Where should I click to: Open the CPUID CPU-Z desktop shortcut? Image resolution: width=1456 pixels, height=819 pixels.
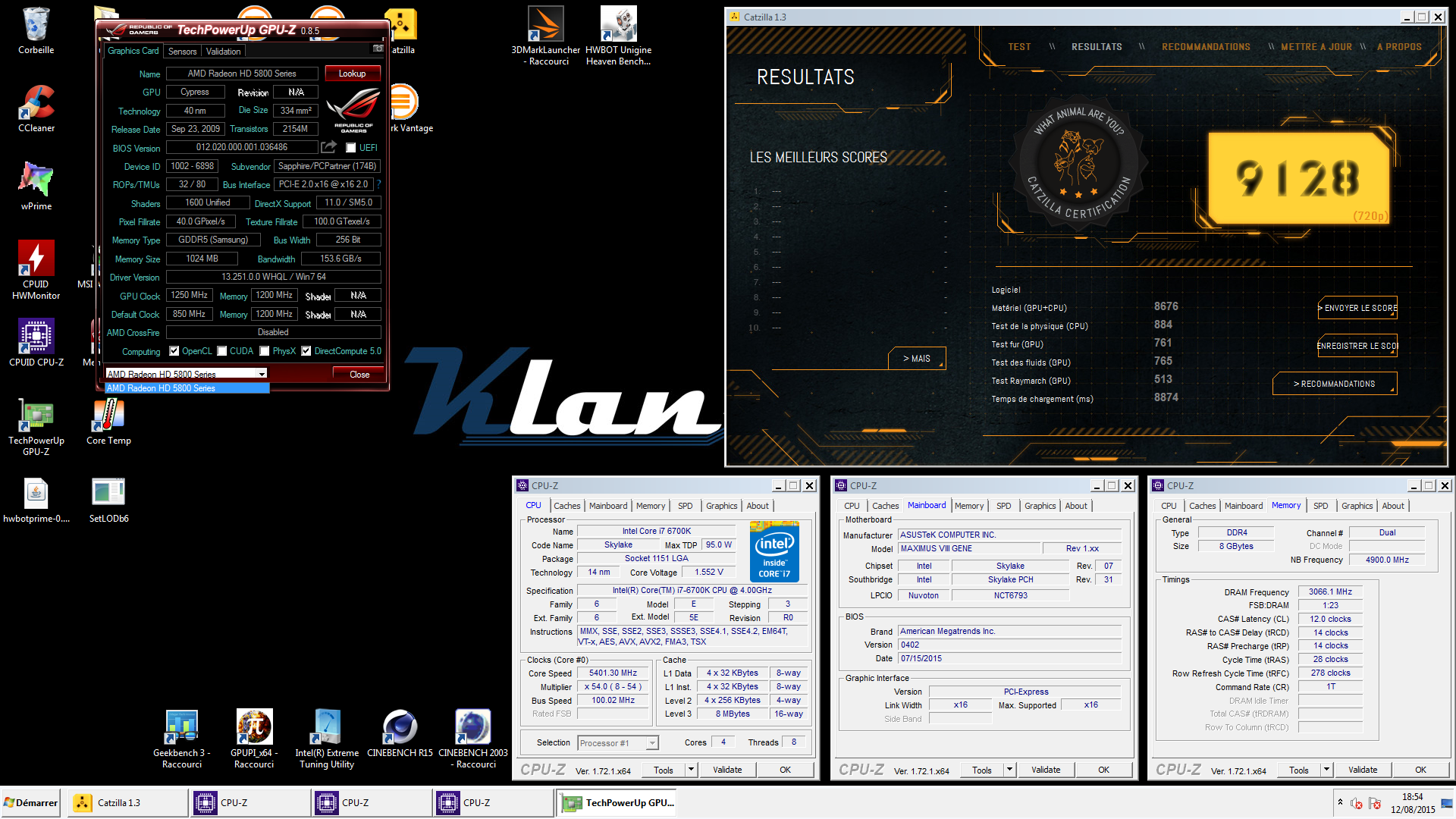pos(36,343)
